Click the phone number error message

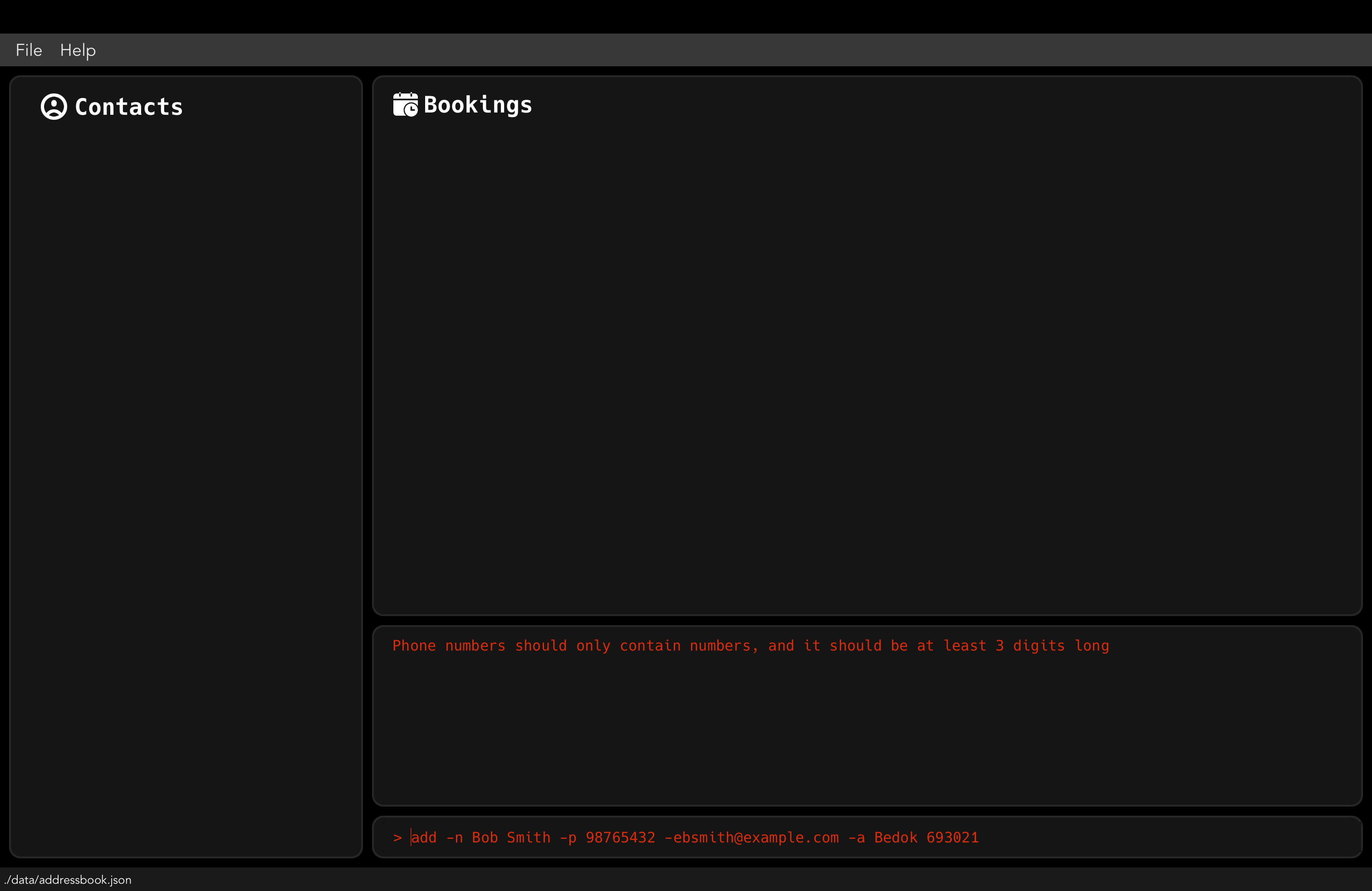pos(750,646)
